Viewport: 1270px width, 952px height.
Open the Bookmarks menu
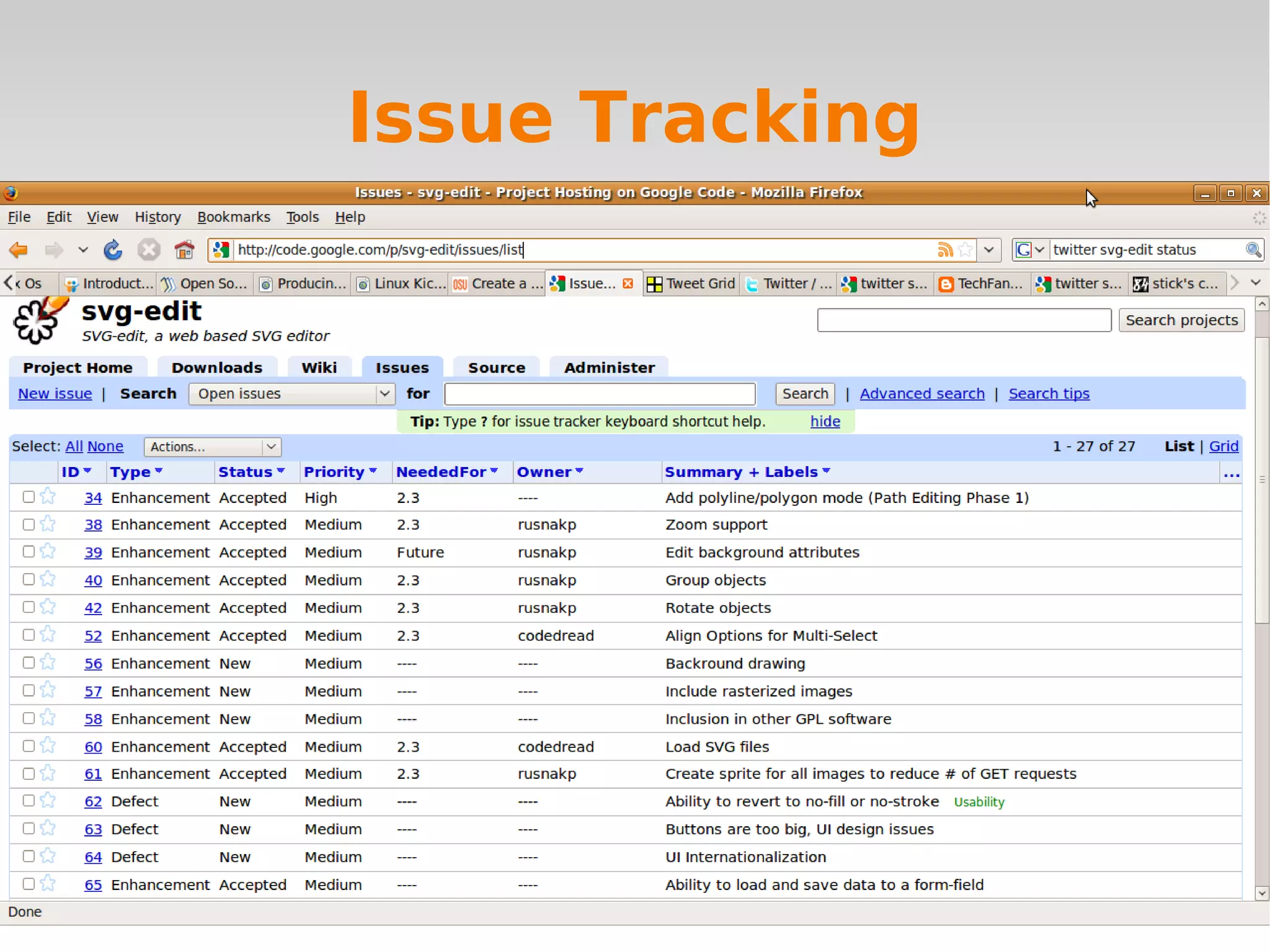coord(233,217)
